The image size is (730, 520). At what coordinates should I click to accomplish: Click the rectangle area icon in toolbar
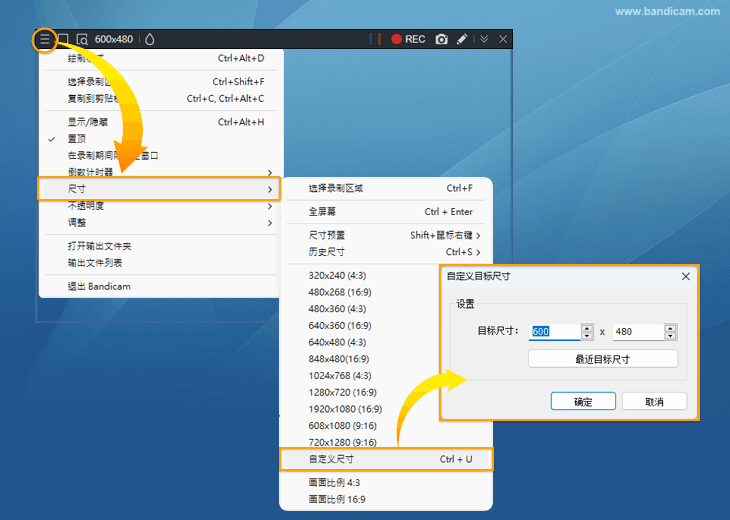click(x=63, y=39)
